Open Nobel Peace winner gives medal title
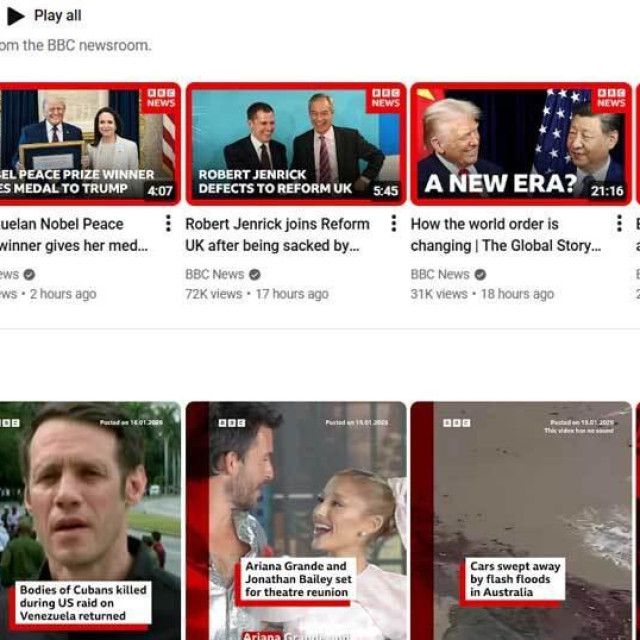The height and width of the screenshot is (640, 640). 74,235
